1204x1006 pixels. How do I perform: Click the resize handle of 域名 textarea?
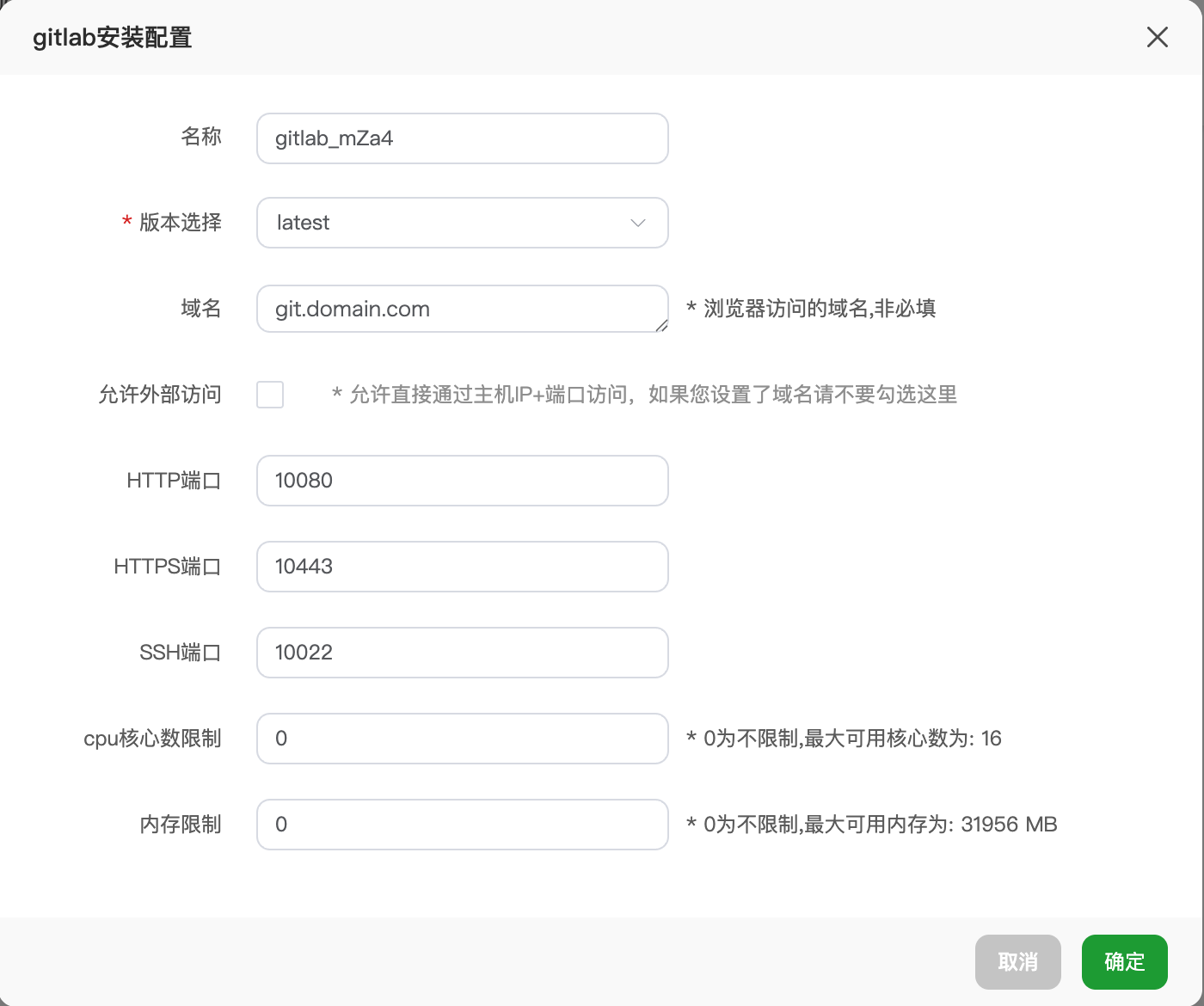pyautogui.click(x=661, y=325)
